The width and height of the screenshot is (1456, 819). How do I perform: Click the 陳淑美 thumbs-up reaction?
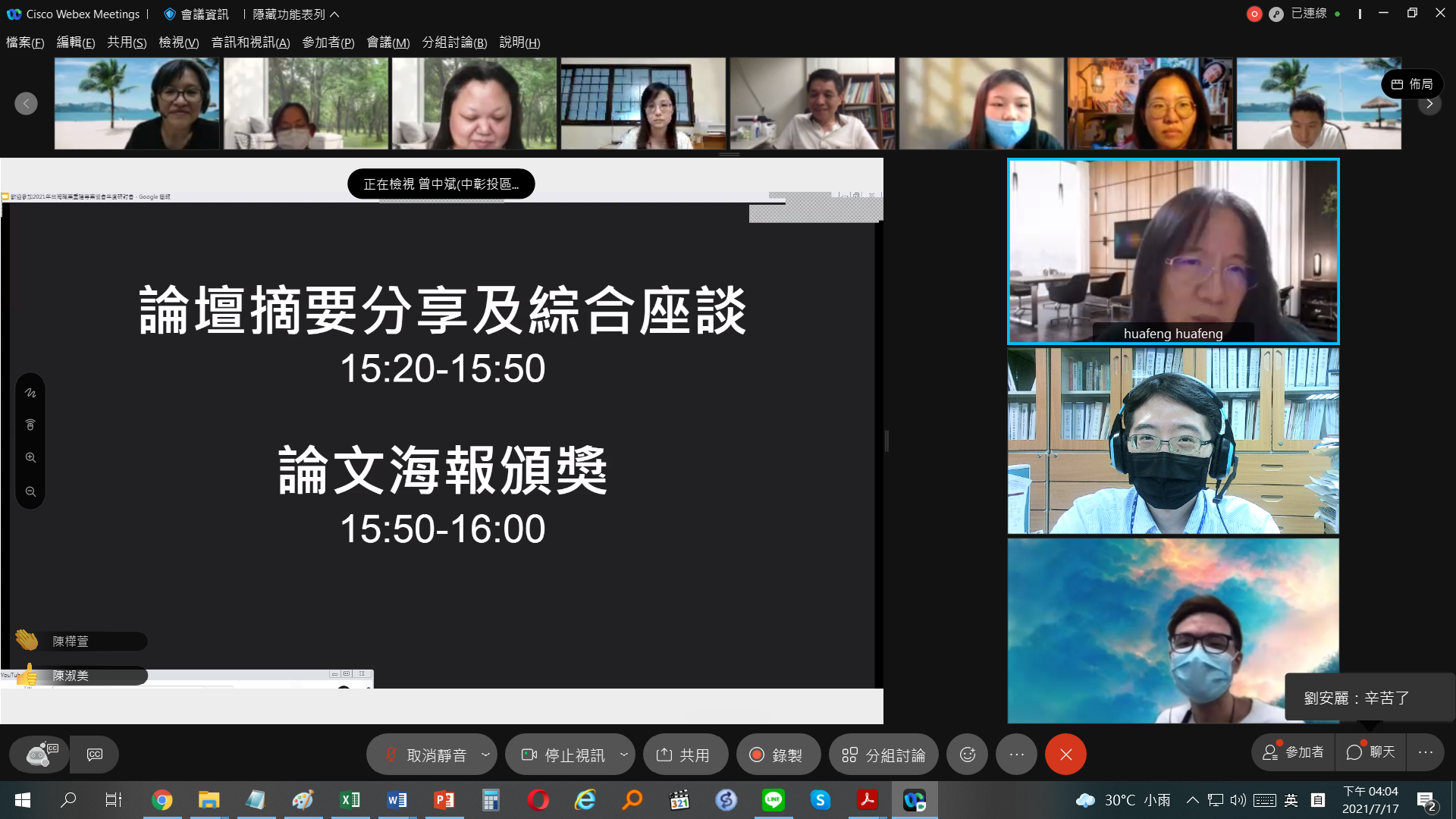(x=80, y=675)
